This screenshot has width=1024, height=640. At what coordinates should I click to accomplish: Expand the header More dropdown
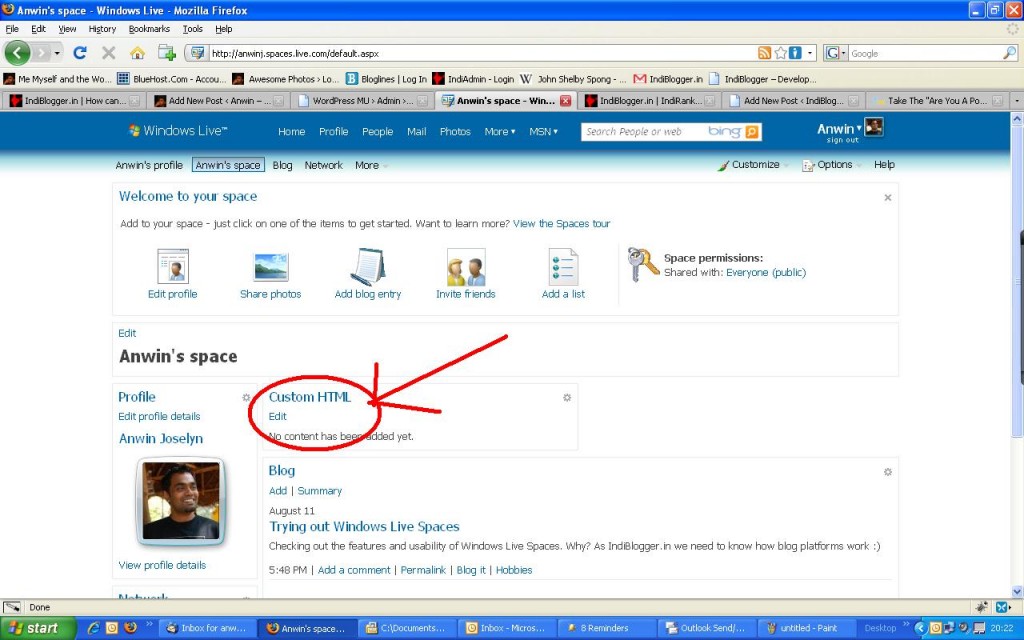click(x=500, y=131)
